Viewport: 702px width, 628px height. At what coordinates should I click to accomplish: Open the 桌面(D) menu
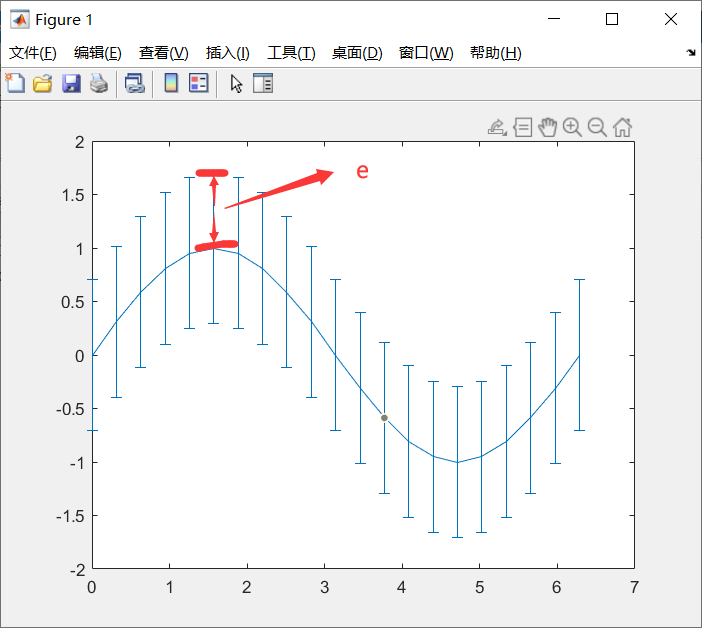357,53
